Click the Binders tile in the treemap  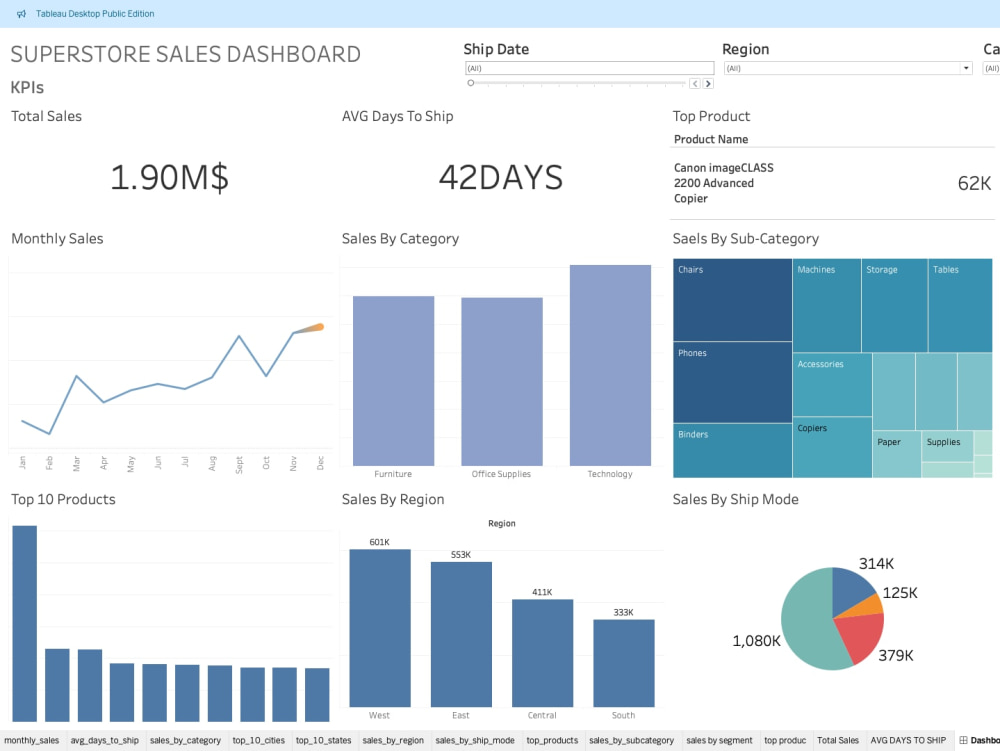click(733, 451)
